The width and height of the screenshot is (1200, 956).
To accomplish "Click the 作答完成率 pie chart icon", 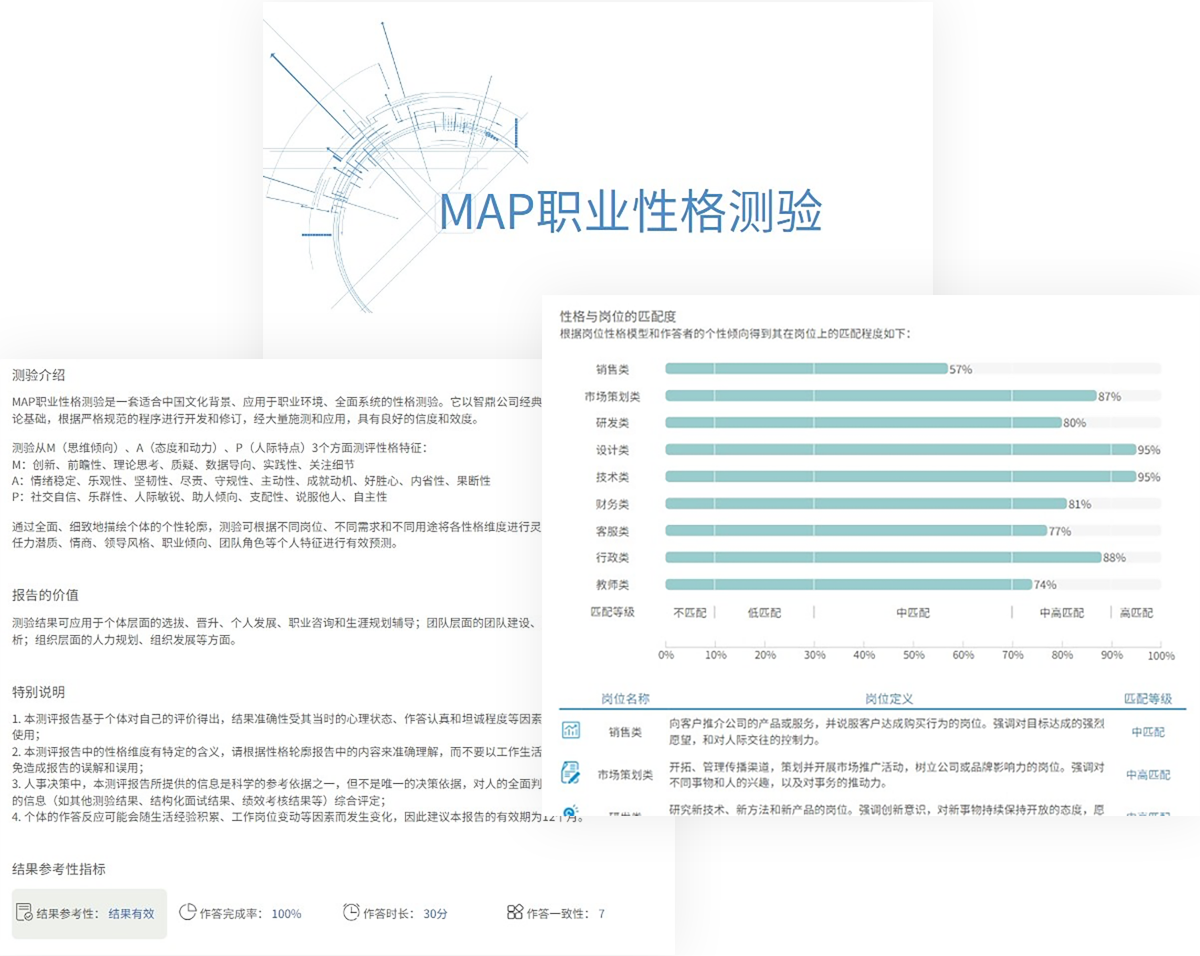I will tap(187, 912).
